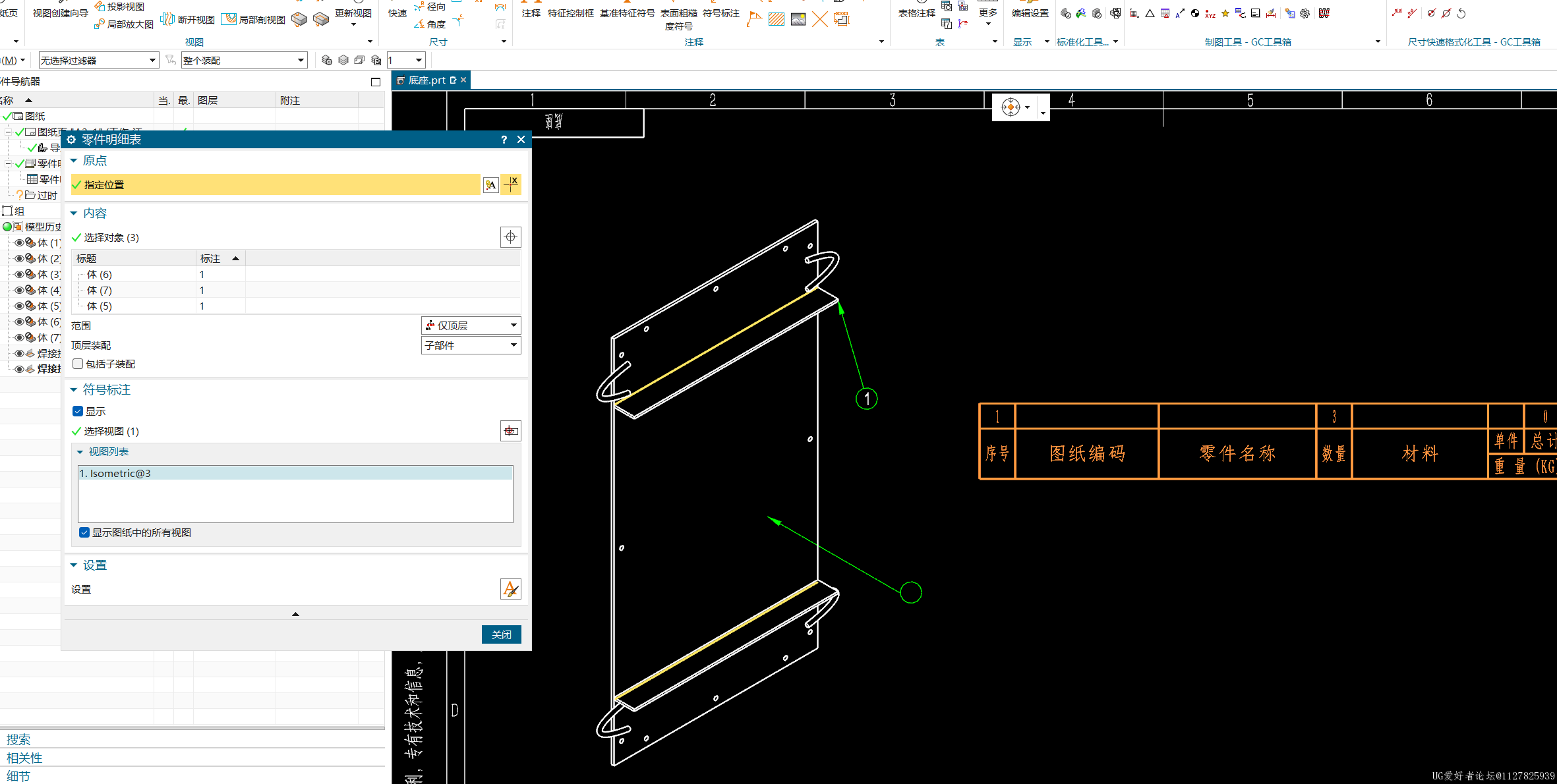Toggle the 显示 checkbox under 符号标注
Image resolution: width=1557 pixels, height=784 pixels.
click(78, 411)
